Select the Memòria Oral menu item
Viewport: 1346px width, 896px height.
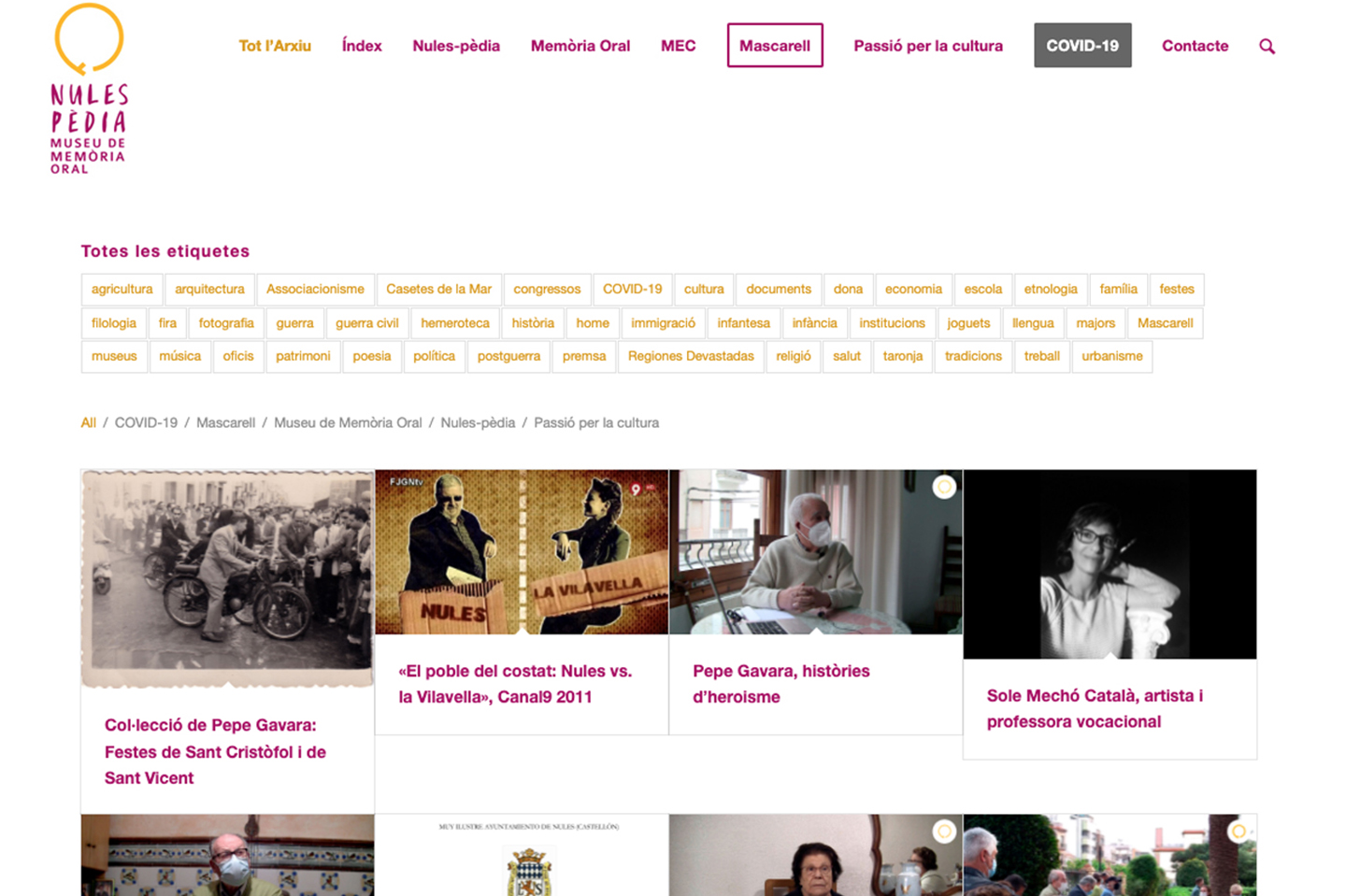pos(580,46)
